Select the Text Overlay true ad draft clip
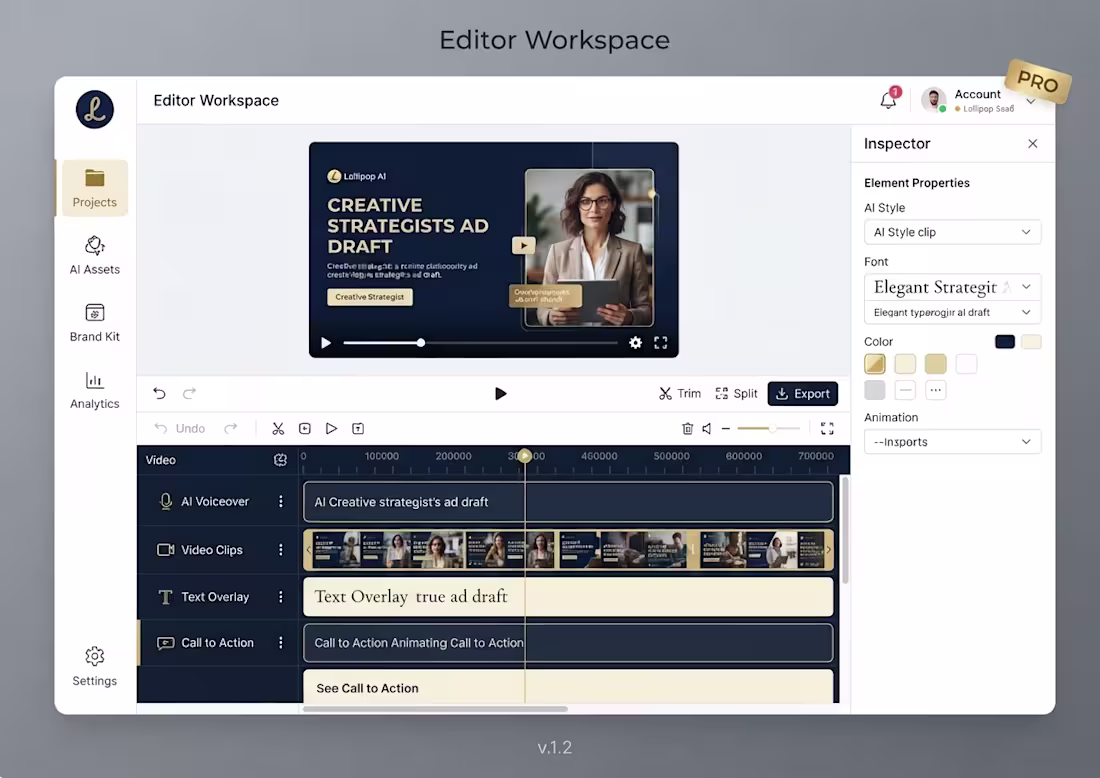The image size is (1100, 778). point(568,597)
